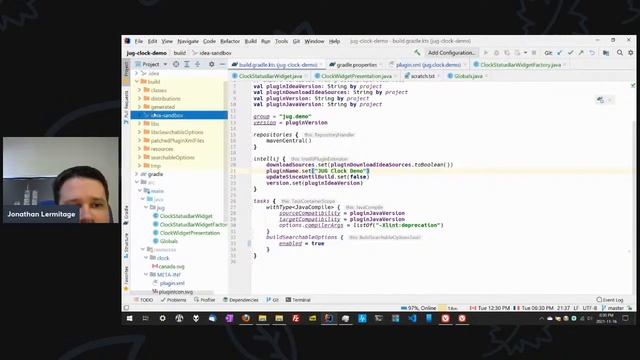Screen dimensions: 640x360
Task: Open the Tools menu
Action: click(281, 41)
